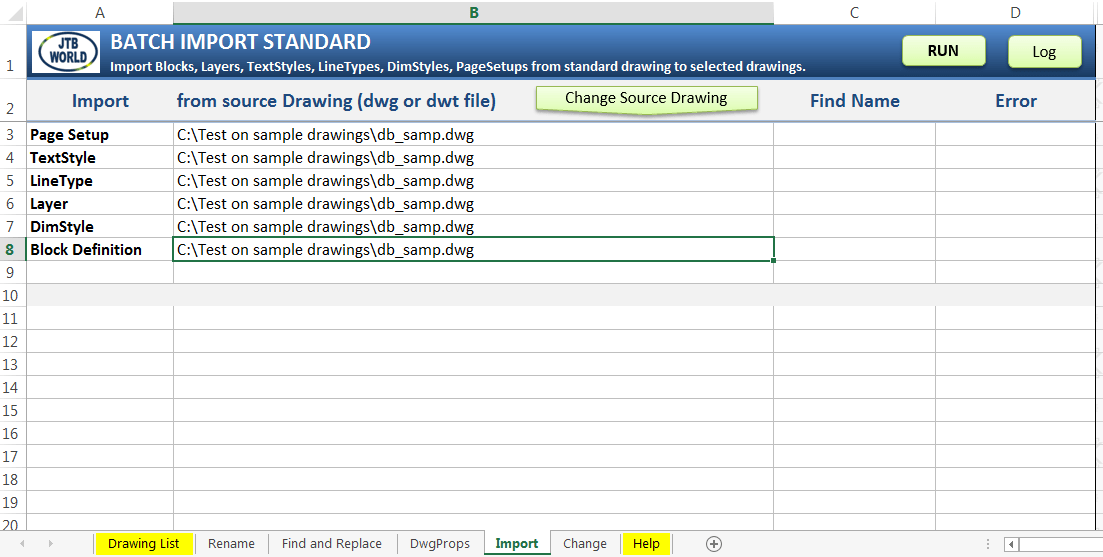Open the Log button
The height and width of the screenshot is (557, 1103).
click(x=1044, y=51)
